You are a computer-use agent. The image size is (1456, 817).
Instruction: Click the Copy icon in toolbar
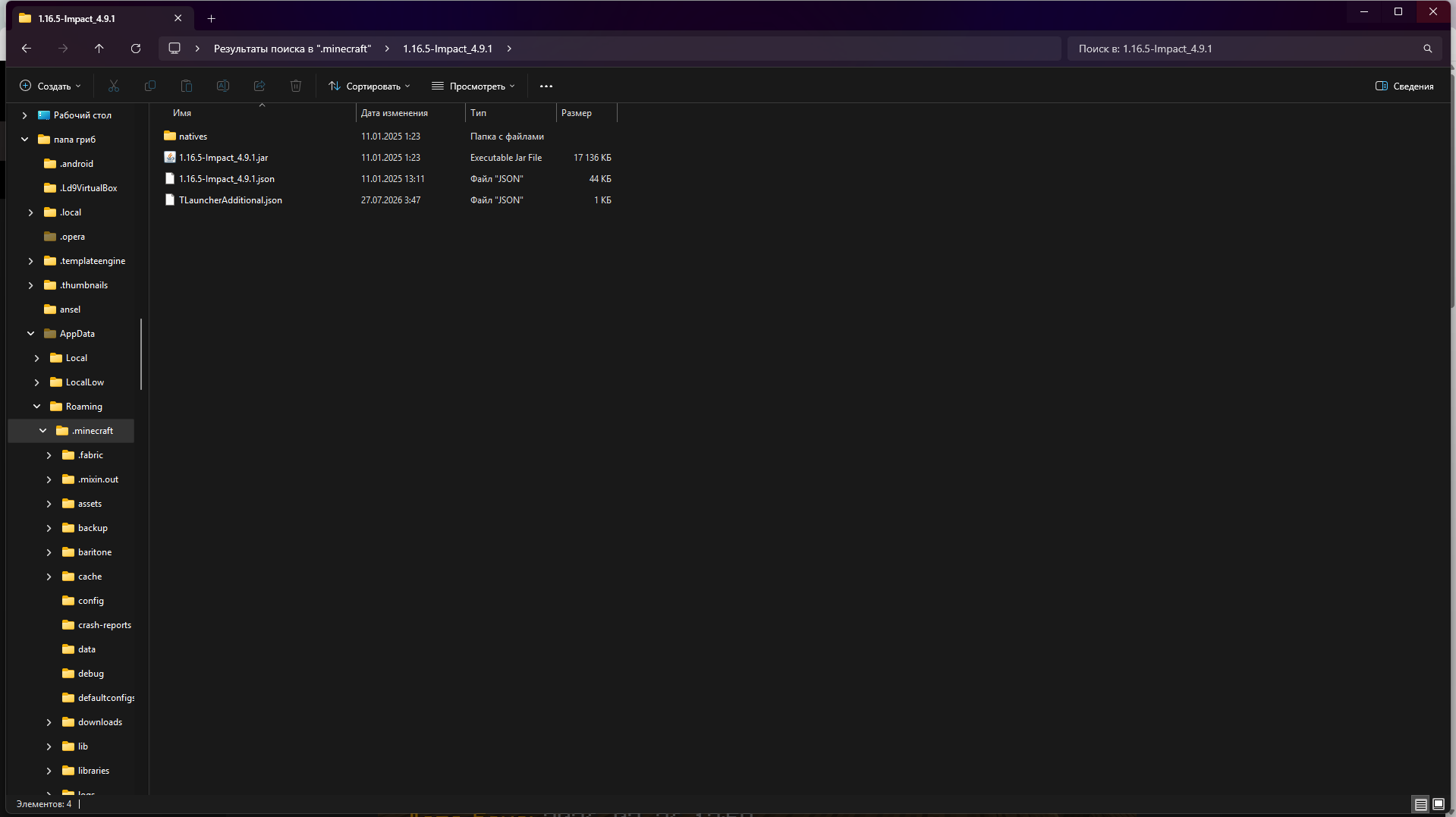point(150,86)
